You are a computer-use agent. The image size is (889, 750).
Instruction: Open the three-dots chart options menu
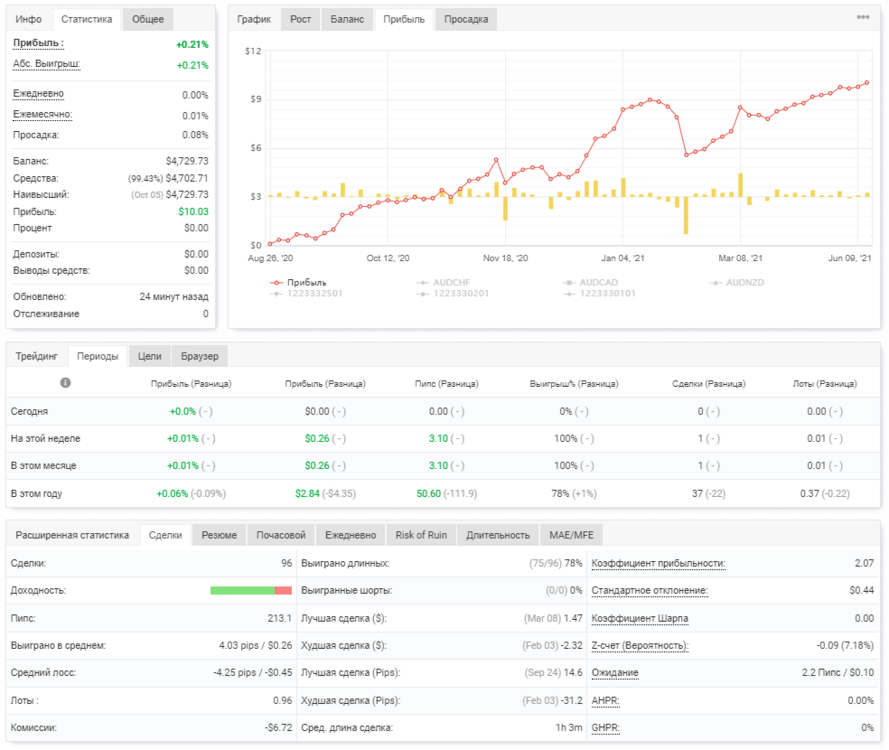pyautogui.click(x=862, y=17)
